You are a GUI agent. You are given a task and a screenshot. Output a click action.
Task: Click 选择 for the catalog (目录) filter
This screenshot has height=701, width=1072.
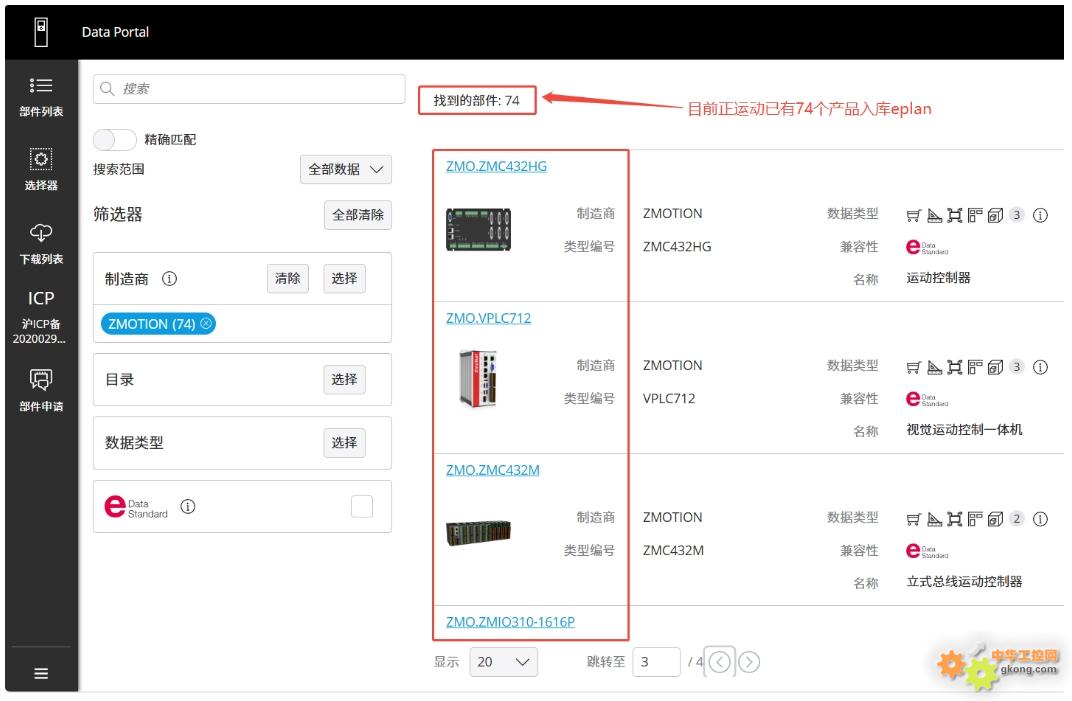pos(344,380)
